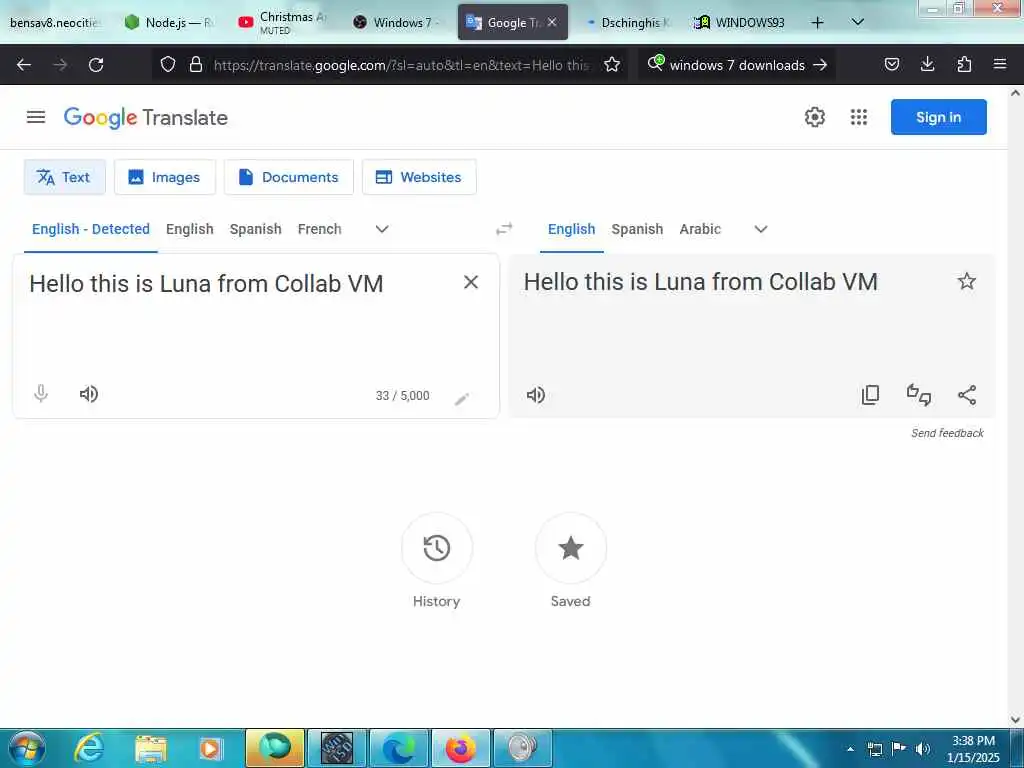Open Microsoft Edge from taskbar
Image resolution: width=1024 pixels, height=768 pixels.
pyautogui.click(x=399, y=748)
